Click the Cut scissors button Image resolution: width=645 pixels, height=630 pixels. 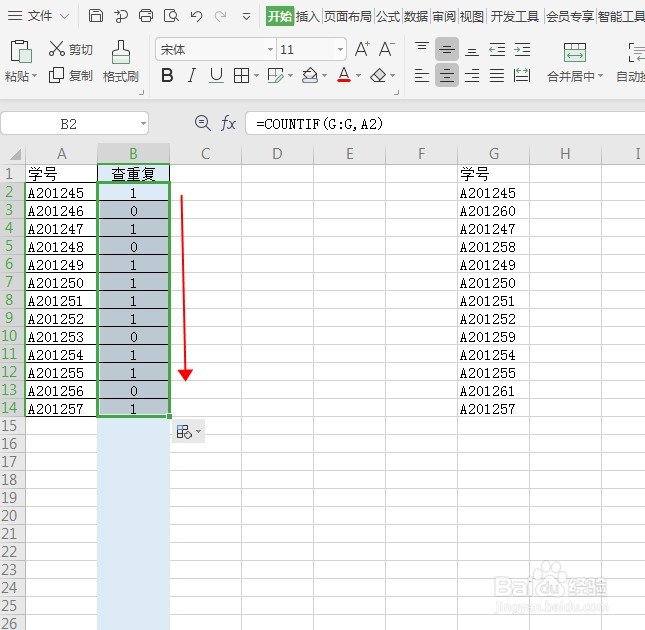click(x=70, y=49)
